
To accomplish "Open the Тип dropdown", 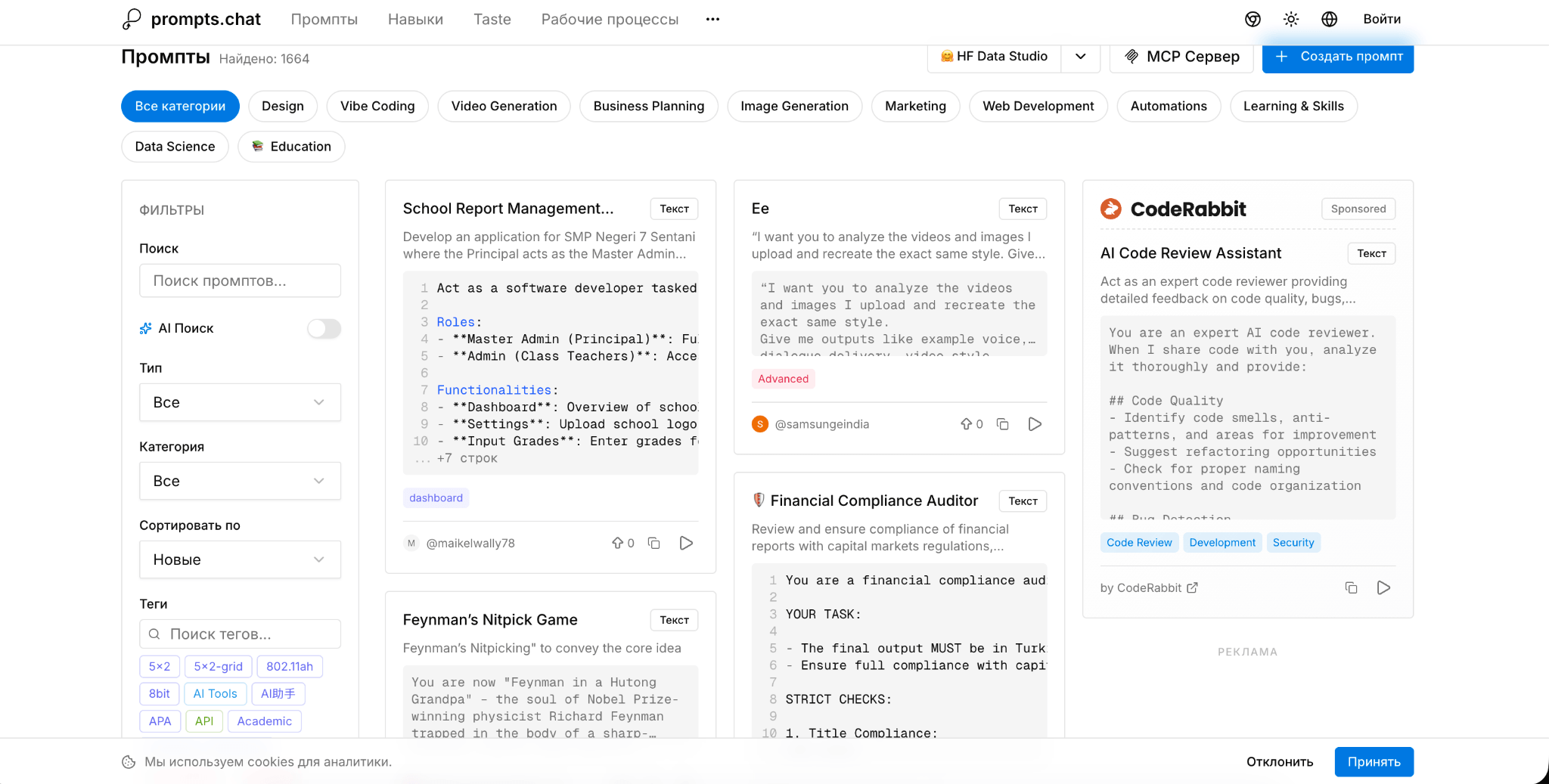I will (x=240, y=402).
